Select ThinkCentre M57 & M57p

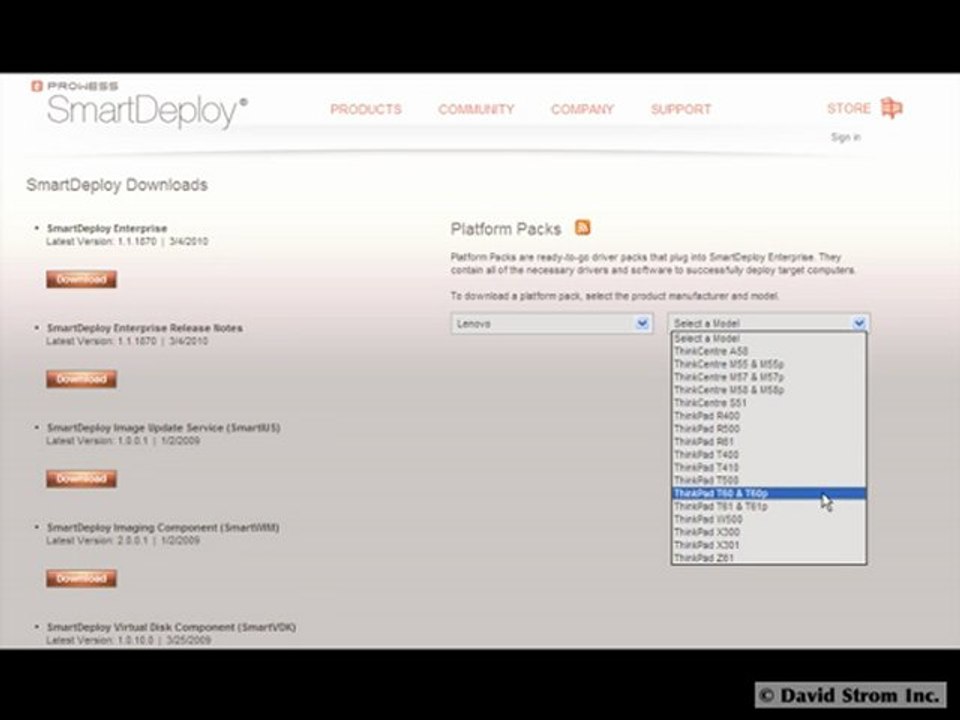point(769,377)
